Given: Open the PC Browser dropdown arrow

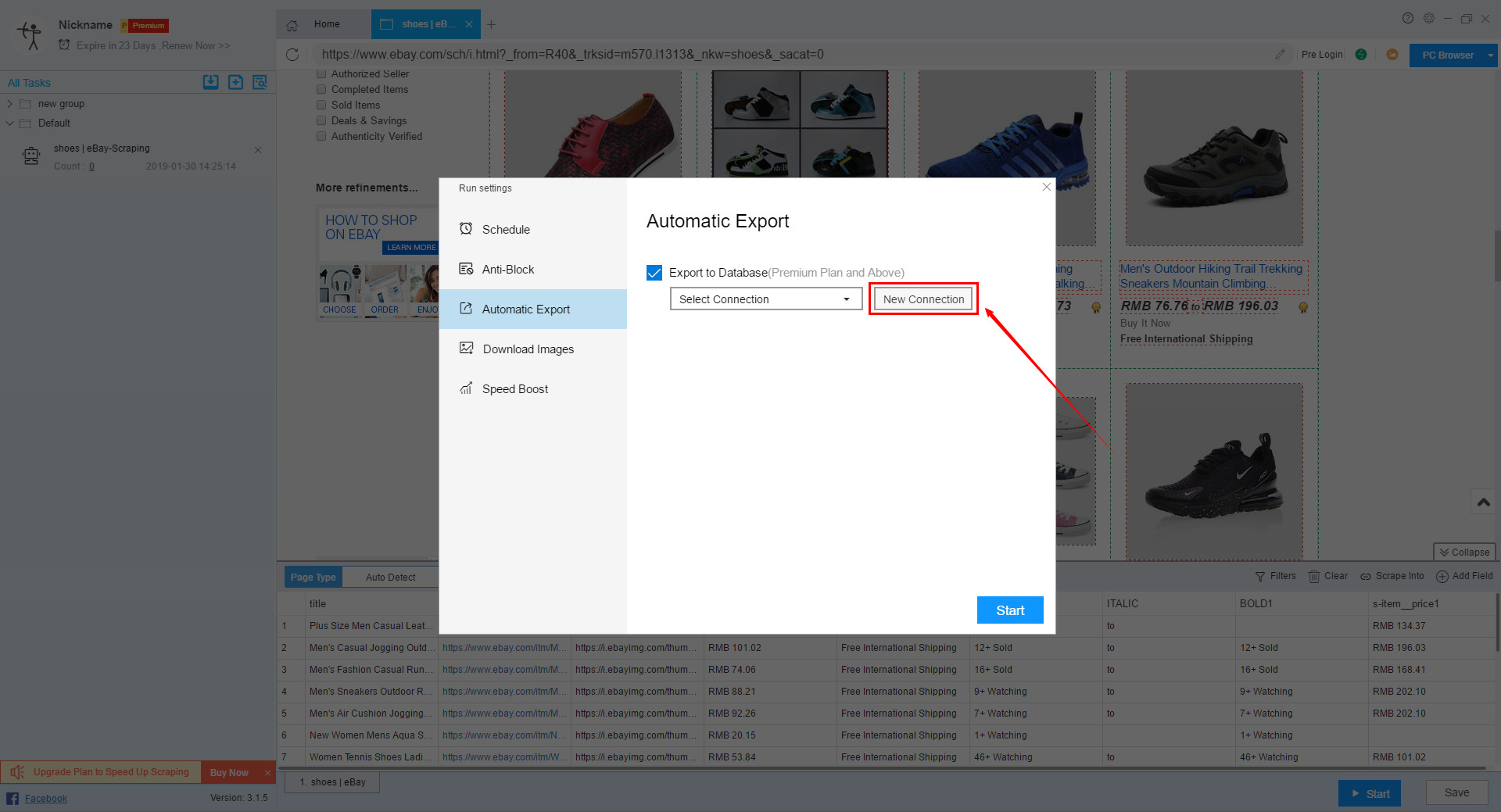Looking at the screenshot, I should (x=1490, y=55).
